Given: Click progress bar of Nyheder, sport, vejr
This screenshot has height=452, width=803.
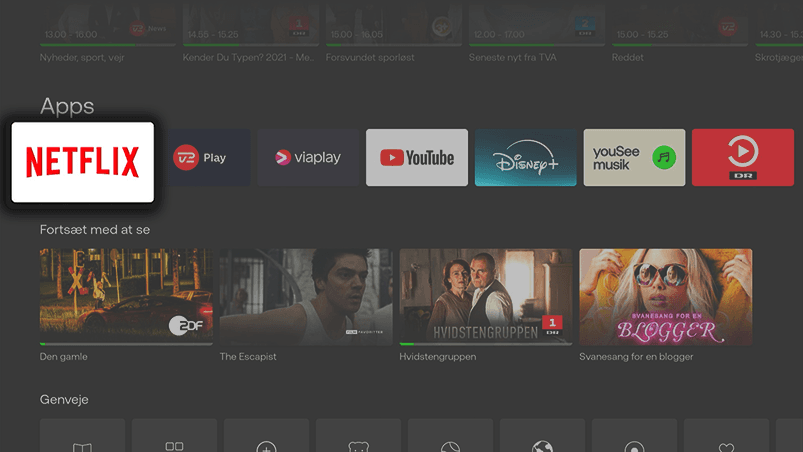Looking at the screenshot, I should coord(108,45).
